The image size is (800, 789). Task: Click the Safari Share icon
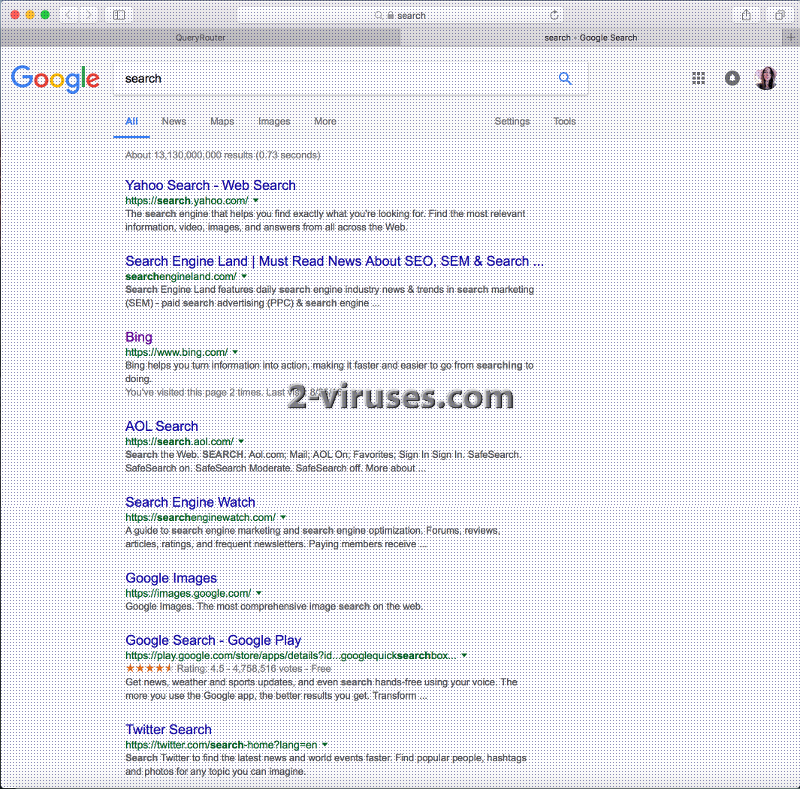click(746, 15)
